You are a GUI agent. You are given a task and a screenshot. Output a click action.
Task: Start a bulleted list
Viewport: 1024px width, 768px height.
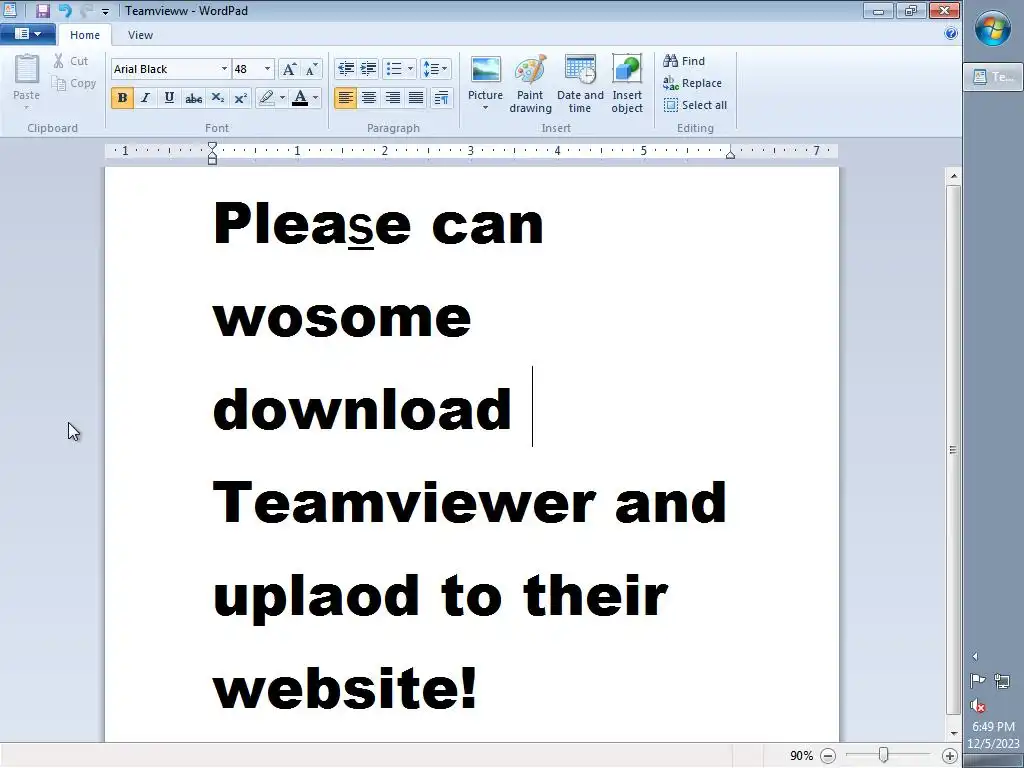coord(394,69)
